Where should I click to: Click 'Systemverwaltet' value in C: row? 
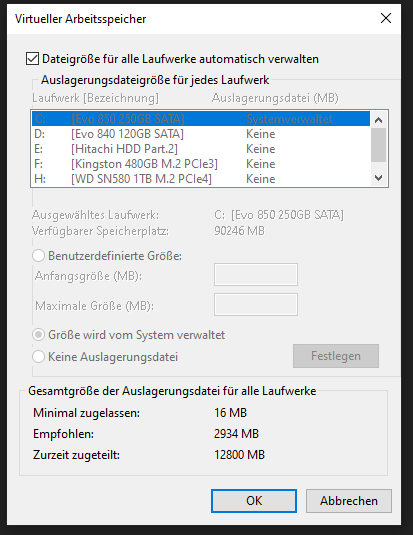click(x=289, y=119)
